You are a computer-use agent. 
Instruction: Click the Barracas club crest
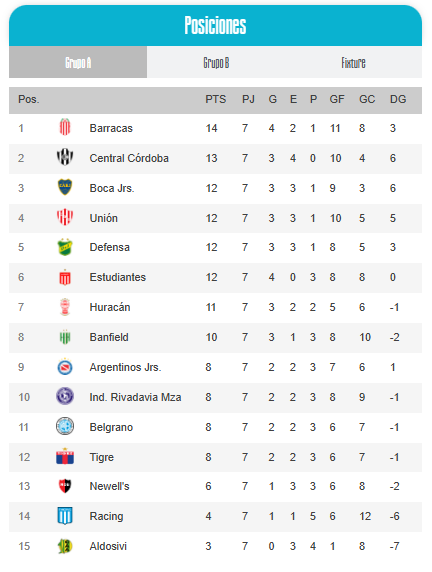pyautogui.click(x=65, y=127)
